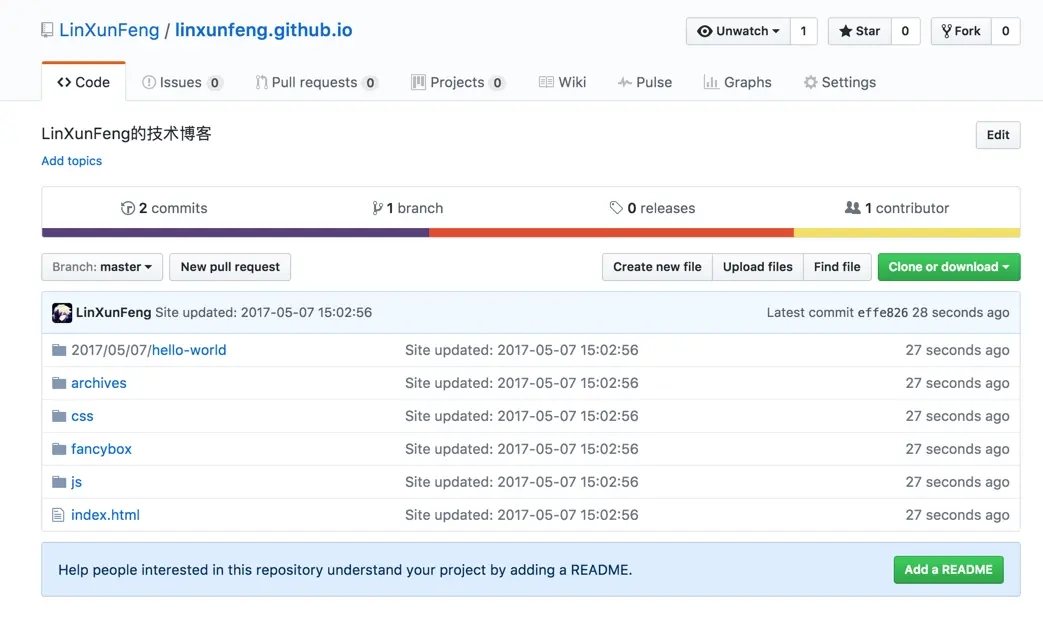
Task: Open the hello-world folder link
Action: tap(189, 350)
